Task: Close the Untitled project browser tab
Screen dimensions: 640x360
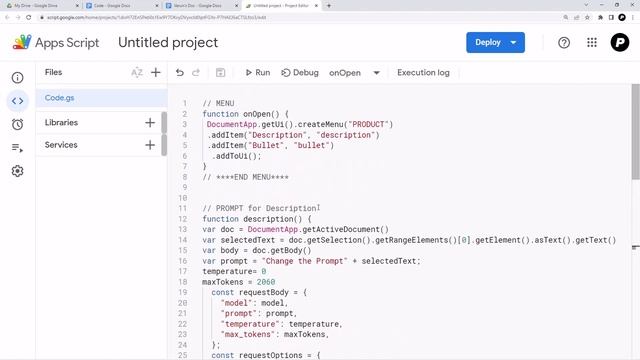Action: (x=316, y=6)
